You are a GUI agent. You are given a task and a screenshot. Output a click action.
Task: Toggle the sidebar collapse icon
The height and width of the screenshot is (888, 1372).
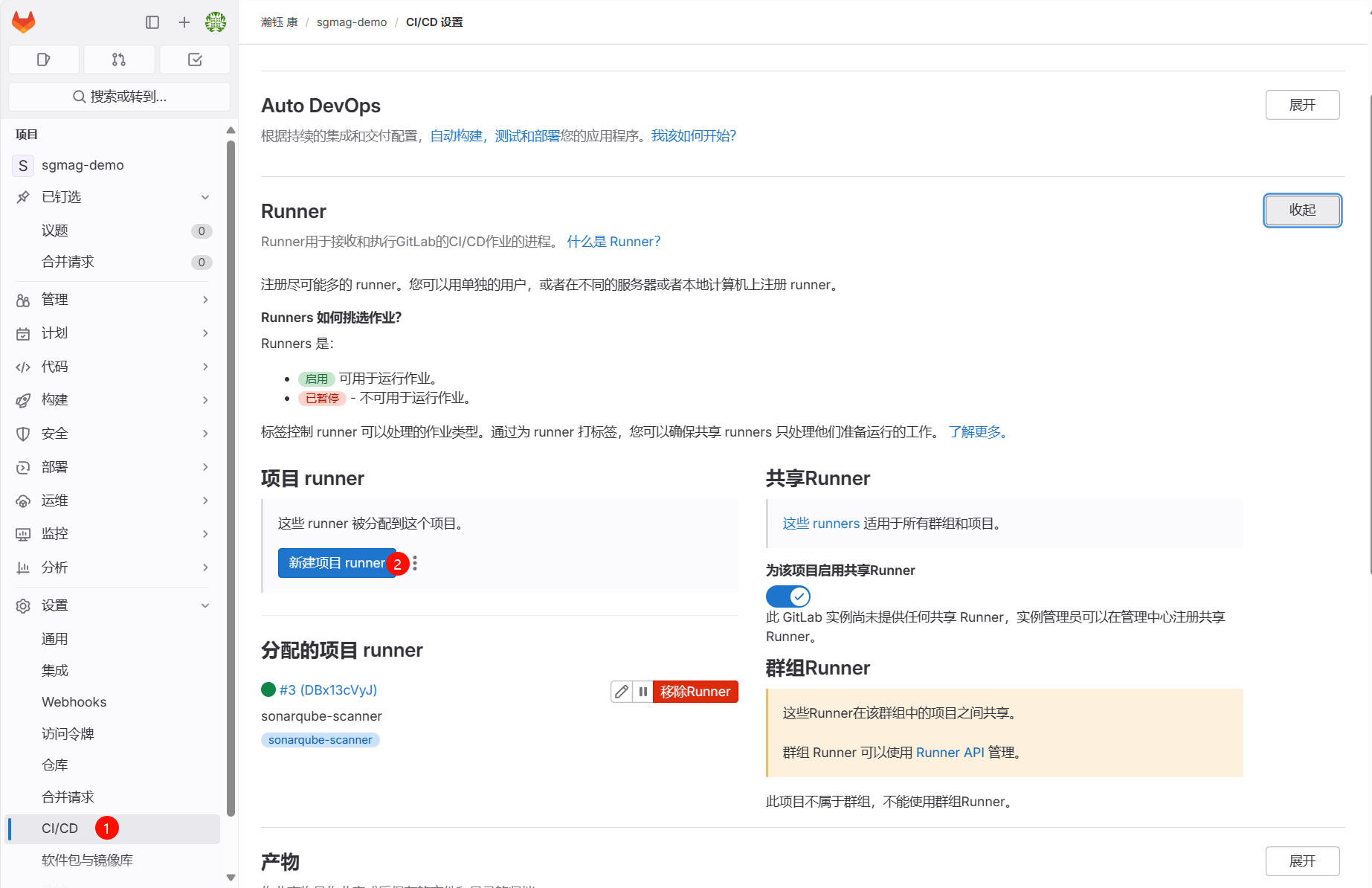click(x=152, y=22)
